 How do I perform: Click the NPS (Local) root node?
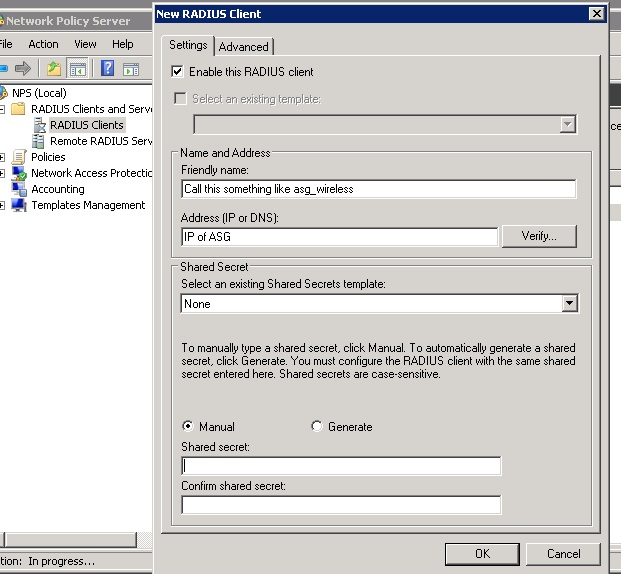[x=39, y=93]
